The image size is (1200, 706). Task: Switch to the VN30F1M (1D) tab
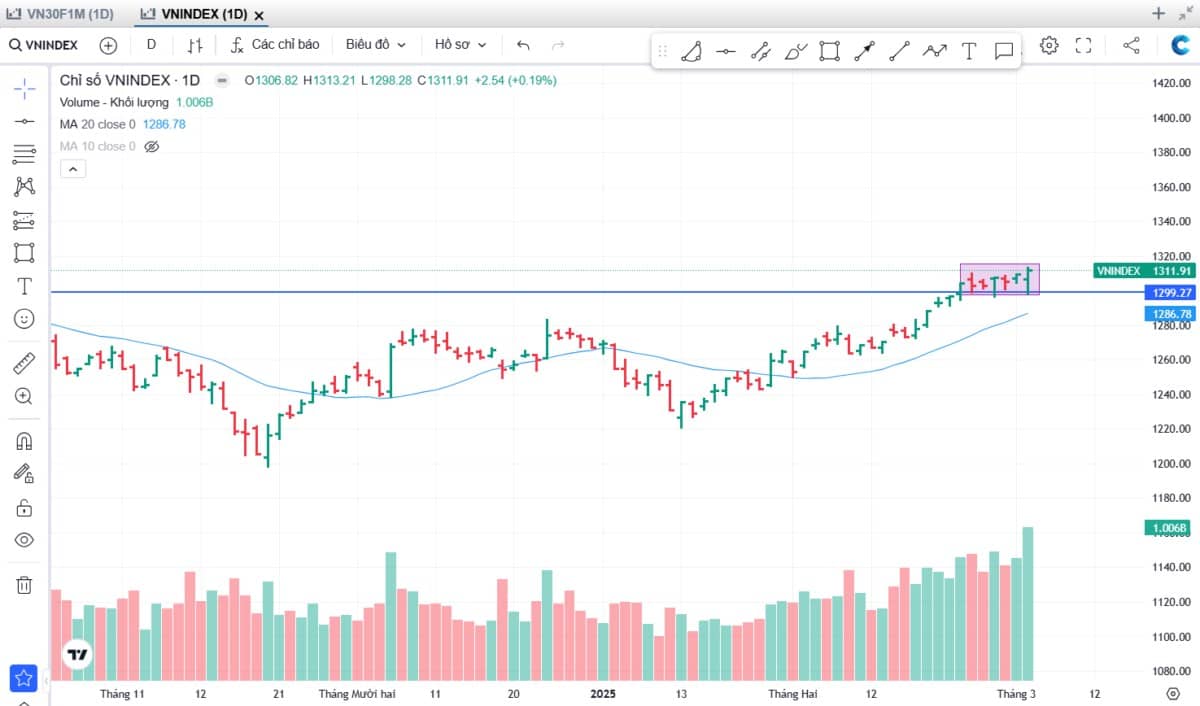[61, 14]
